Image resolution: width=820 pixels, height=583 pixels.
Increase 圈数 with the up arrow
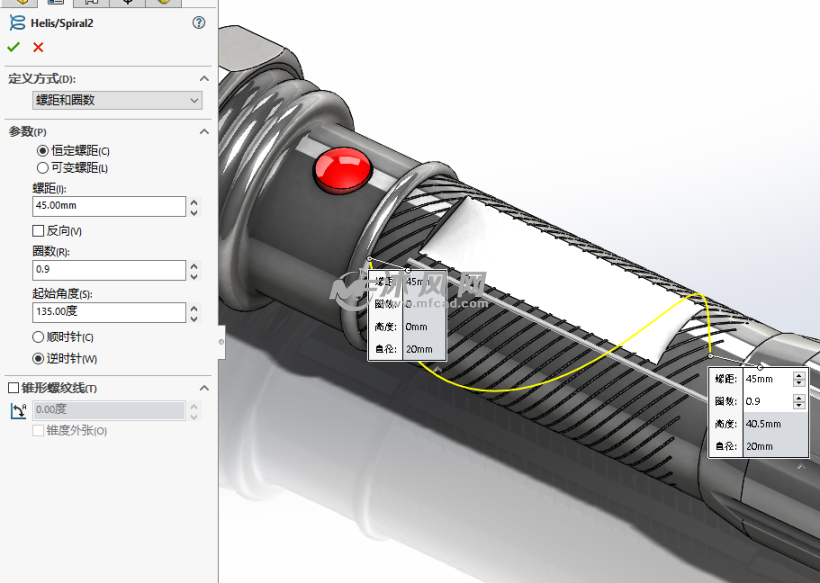pyautogui.click(x=195, y=266)
